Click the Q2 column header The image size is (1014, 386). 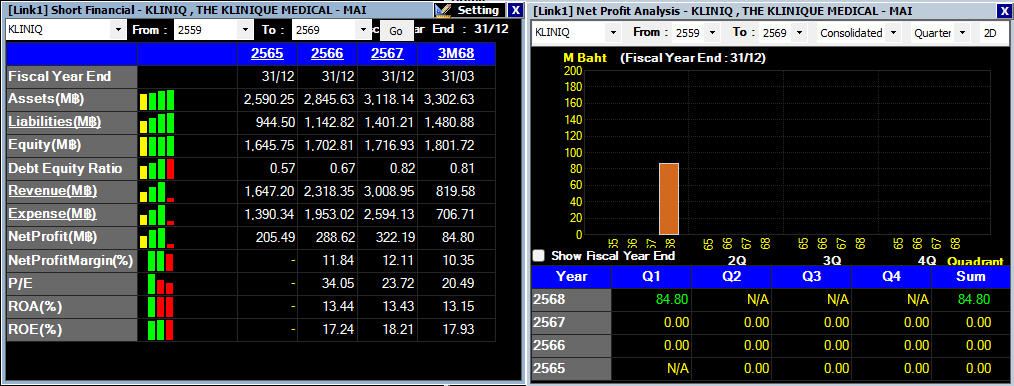point(731,277)
